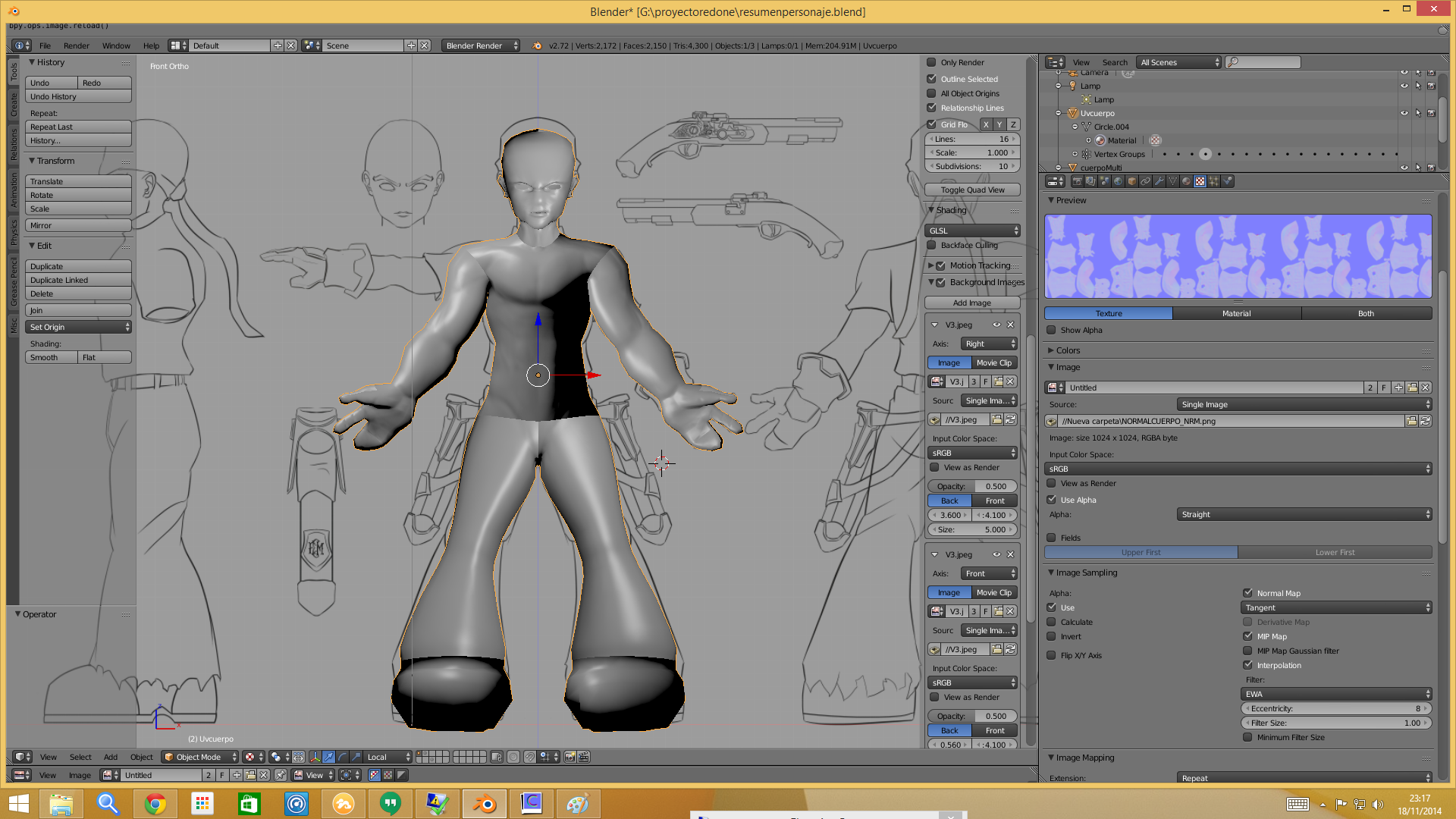The height and width of the screenshot is (819, 1456).
Task: Open the World properties tab (globe icon)
Action: (x=1118, y=181)
